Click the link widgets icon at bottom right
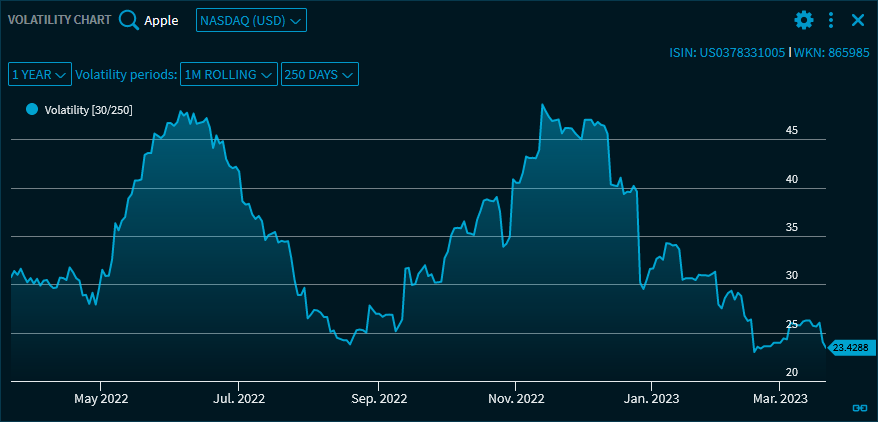The image size is (878, 422). [x=858, y=407]
